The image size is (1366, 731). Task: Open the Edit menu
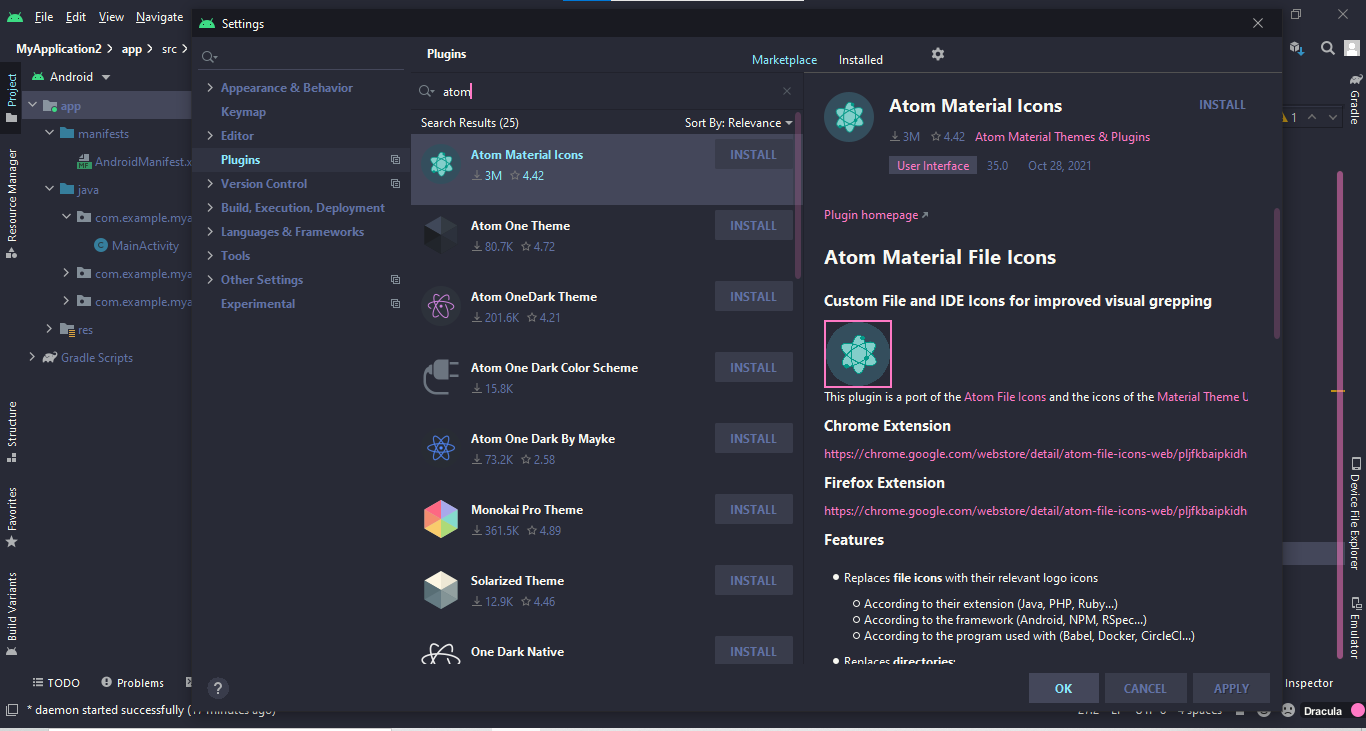pyautogui.click(x=76, y=17)
